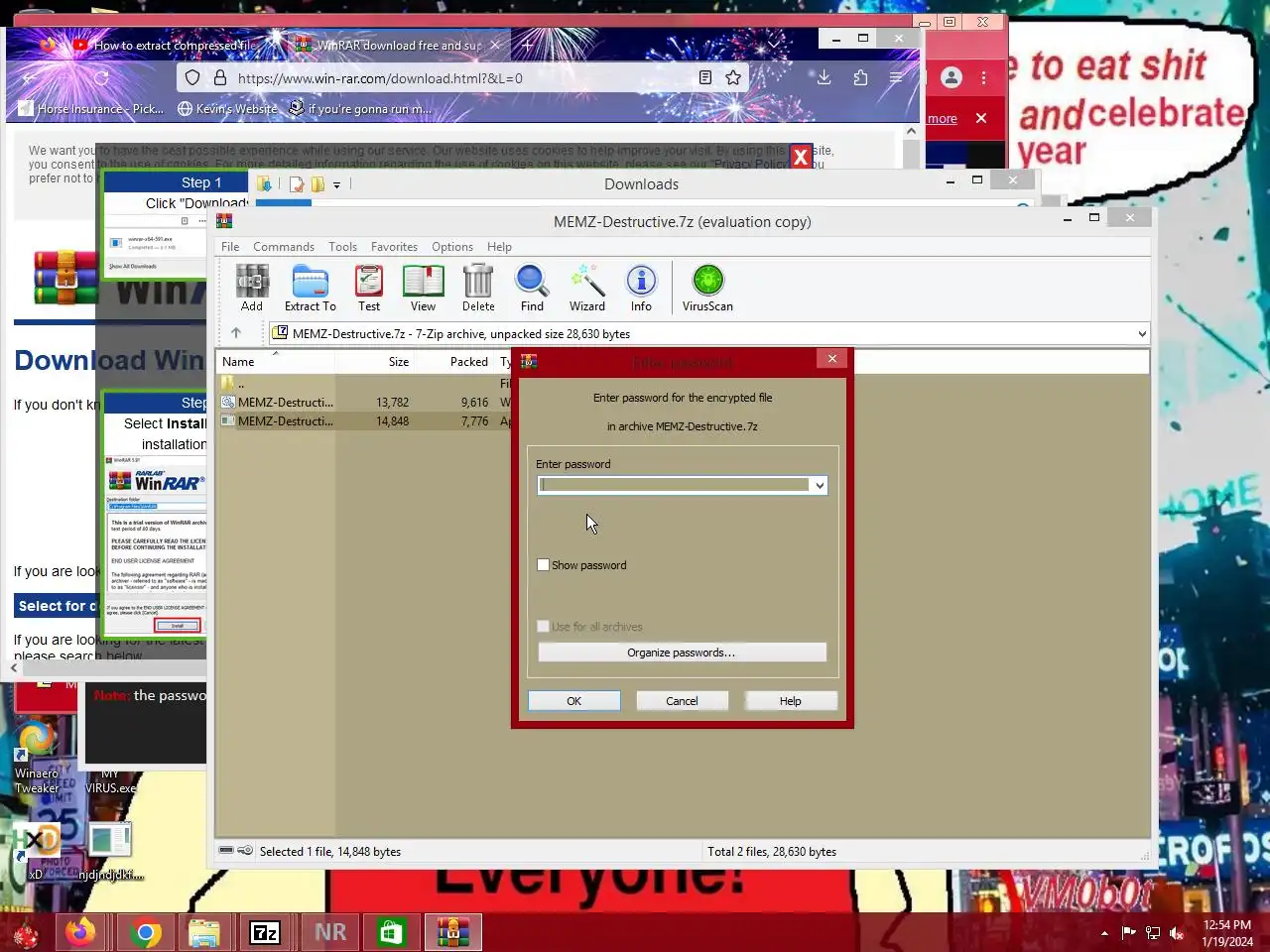This screenshot has width=1270, height=952.
Task: Sort file list by Size column header
Action: 374,362
